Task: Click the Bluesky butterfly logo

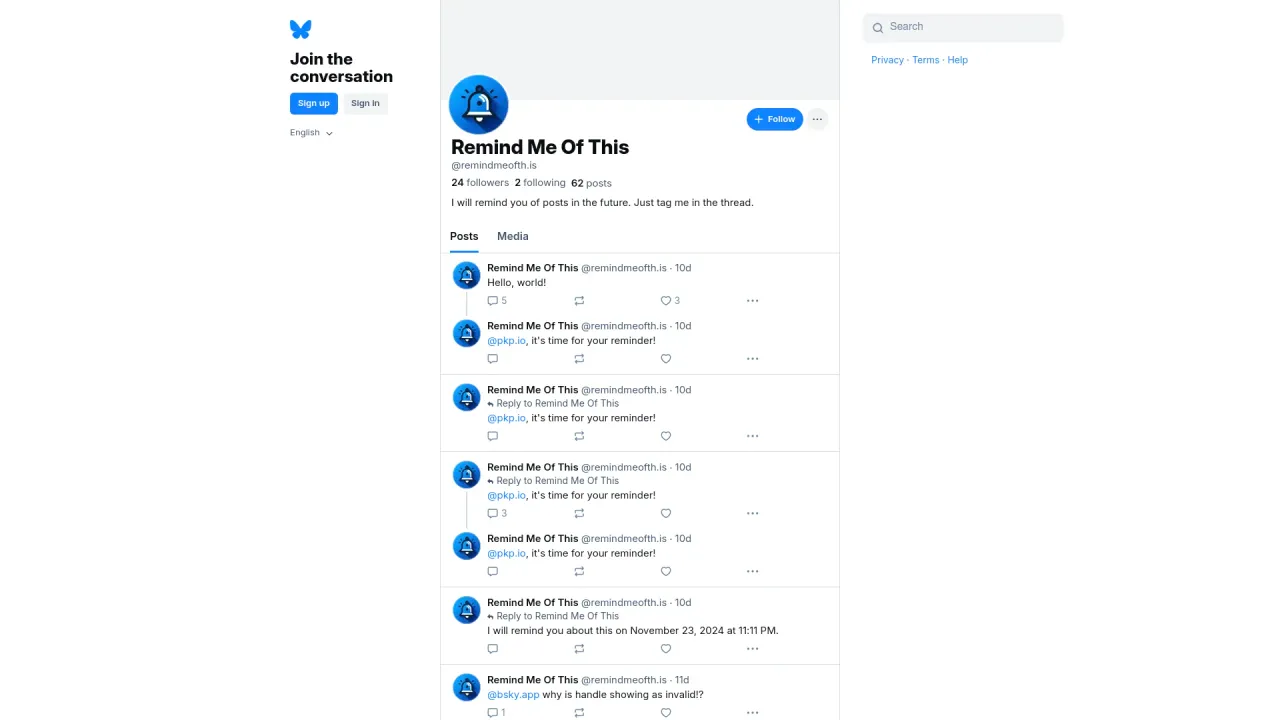Action: coord(300,29)
